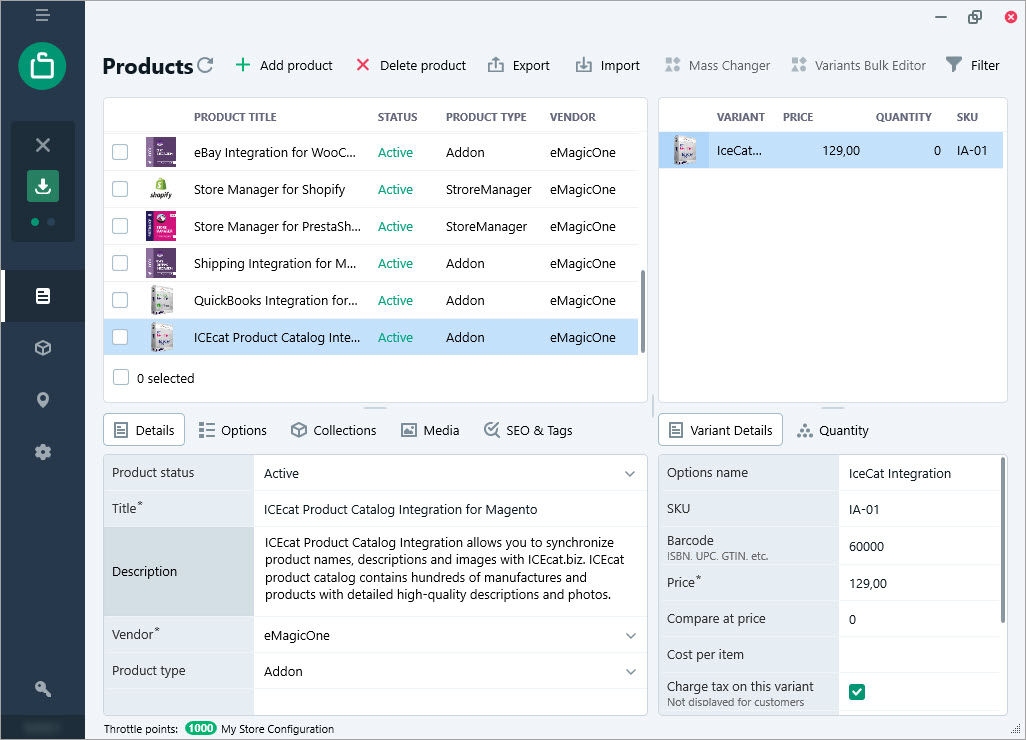Export products
The width and height of the screenshot is (1026, 740).
click(519, 65)
